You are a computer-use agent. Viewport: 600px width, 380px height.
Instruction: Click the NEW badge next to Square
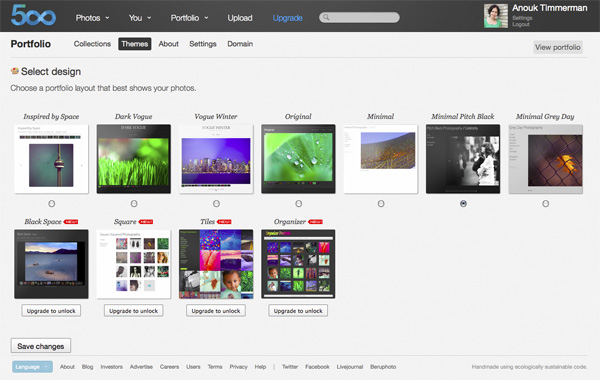[146, 222]
